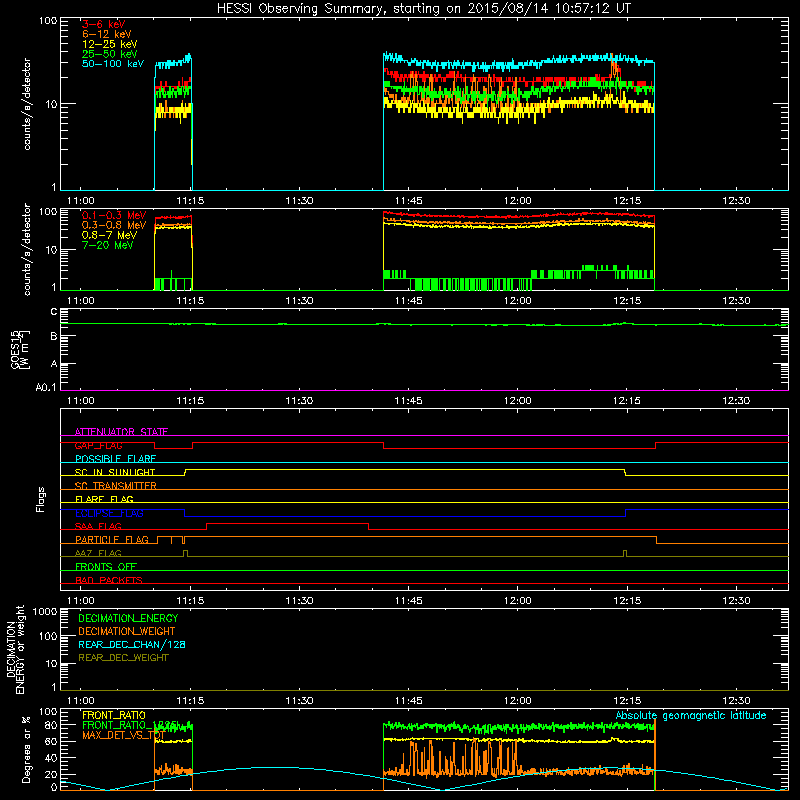Click the yellow FRONT_RATIO legend label
800x800 pixels.
pyautogui.click(x=114, y=715)
